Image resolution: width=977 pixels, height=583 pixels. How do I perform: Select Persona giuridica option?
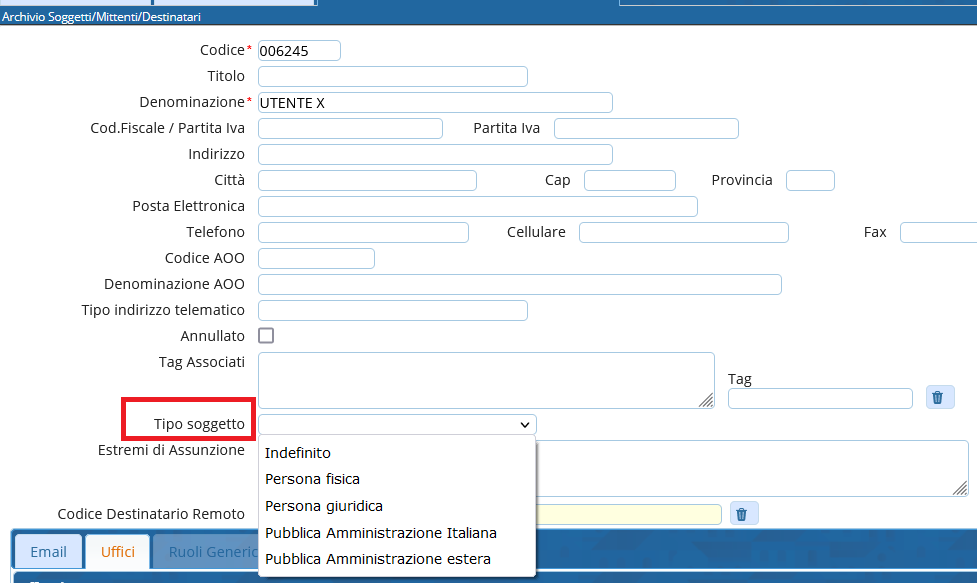tap(323, 506)
